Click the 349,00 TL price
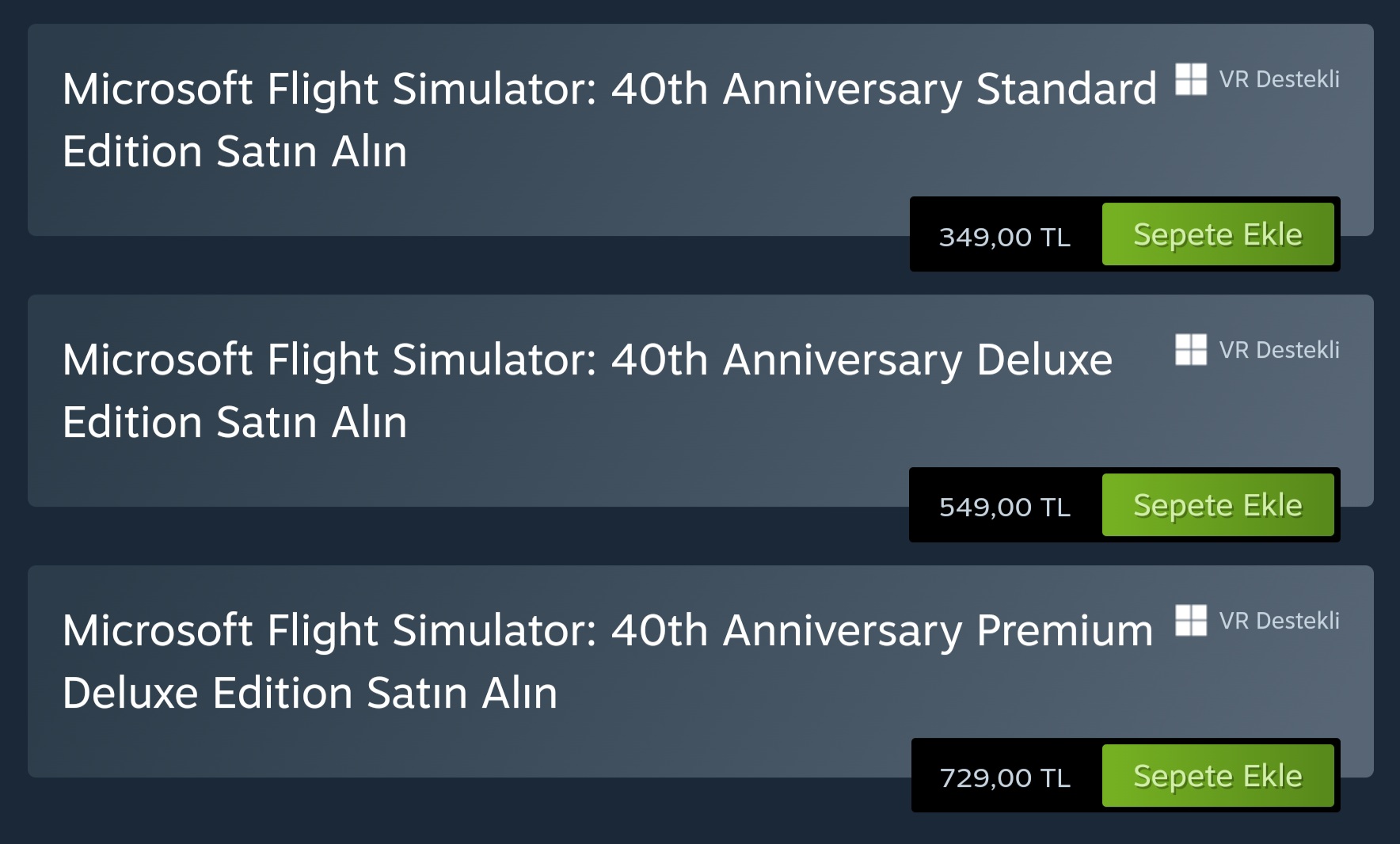Screen dimensions: 1400x844 (1004, 237)
